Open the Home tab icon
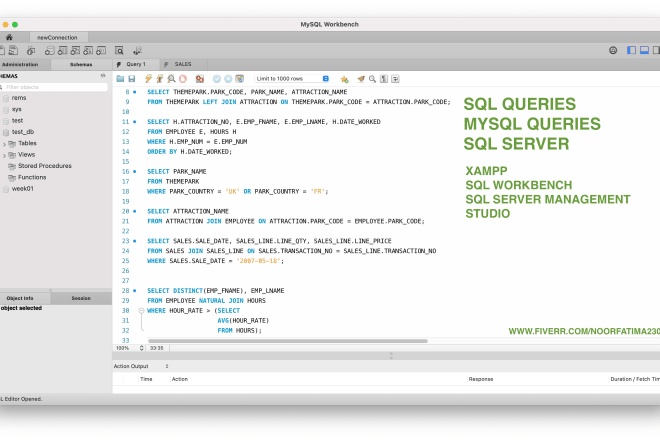Viewport: 660px width, 440px height. (9, 37)
